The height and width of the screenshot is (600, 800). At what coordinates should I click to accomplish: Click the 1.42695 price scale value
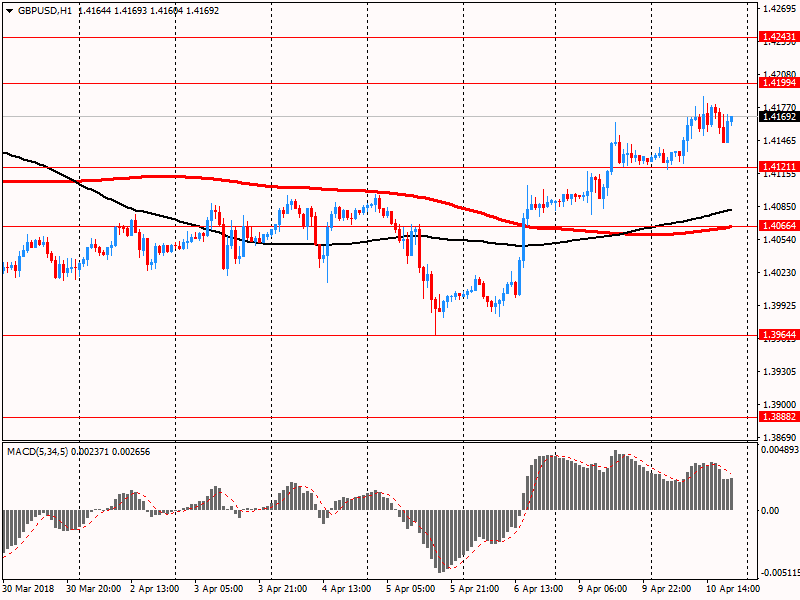780,8
